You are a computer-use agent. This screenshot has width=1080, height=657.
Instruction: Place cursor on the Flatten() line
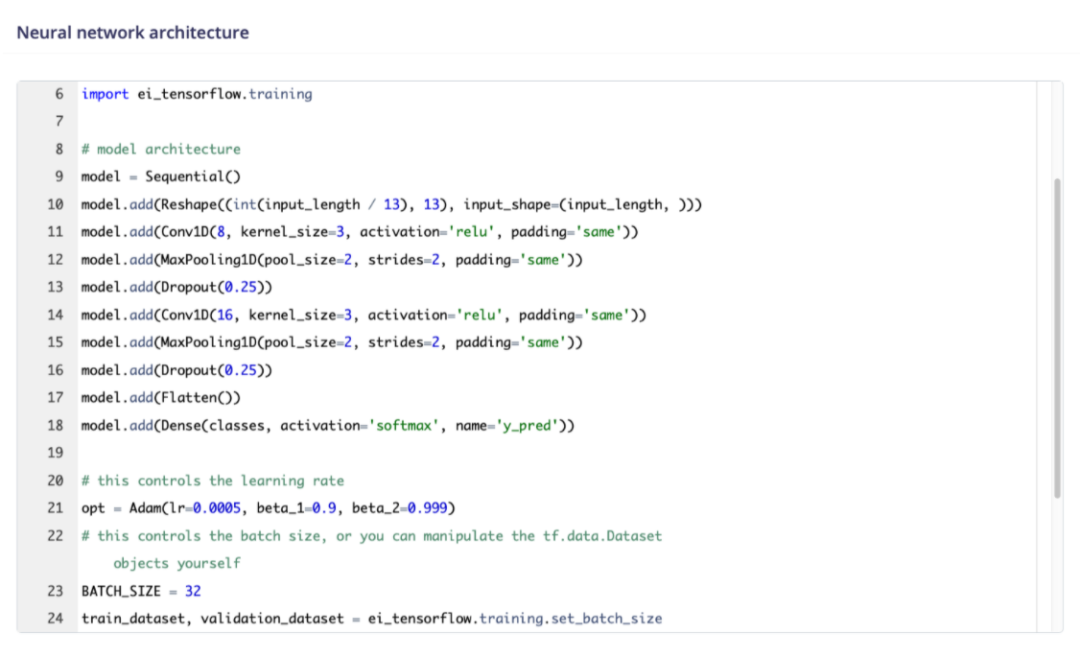[x=161, y=398]
